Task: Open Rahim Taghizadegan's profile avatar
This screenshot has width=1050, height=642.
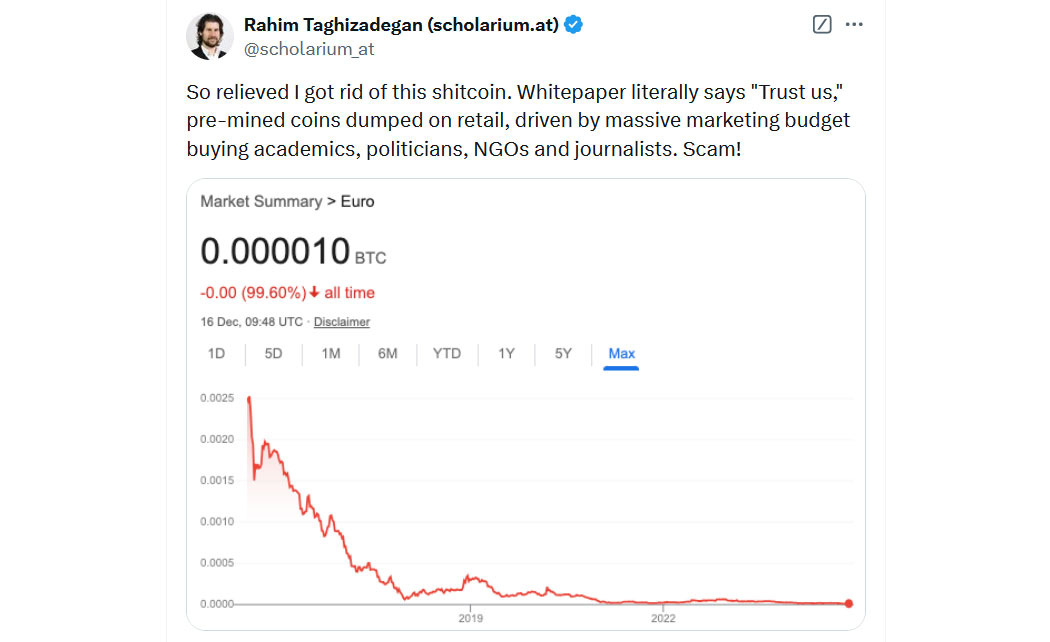Action: [x=210, y=36]
